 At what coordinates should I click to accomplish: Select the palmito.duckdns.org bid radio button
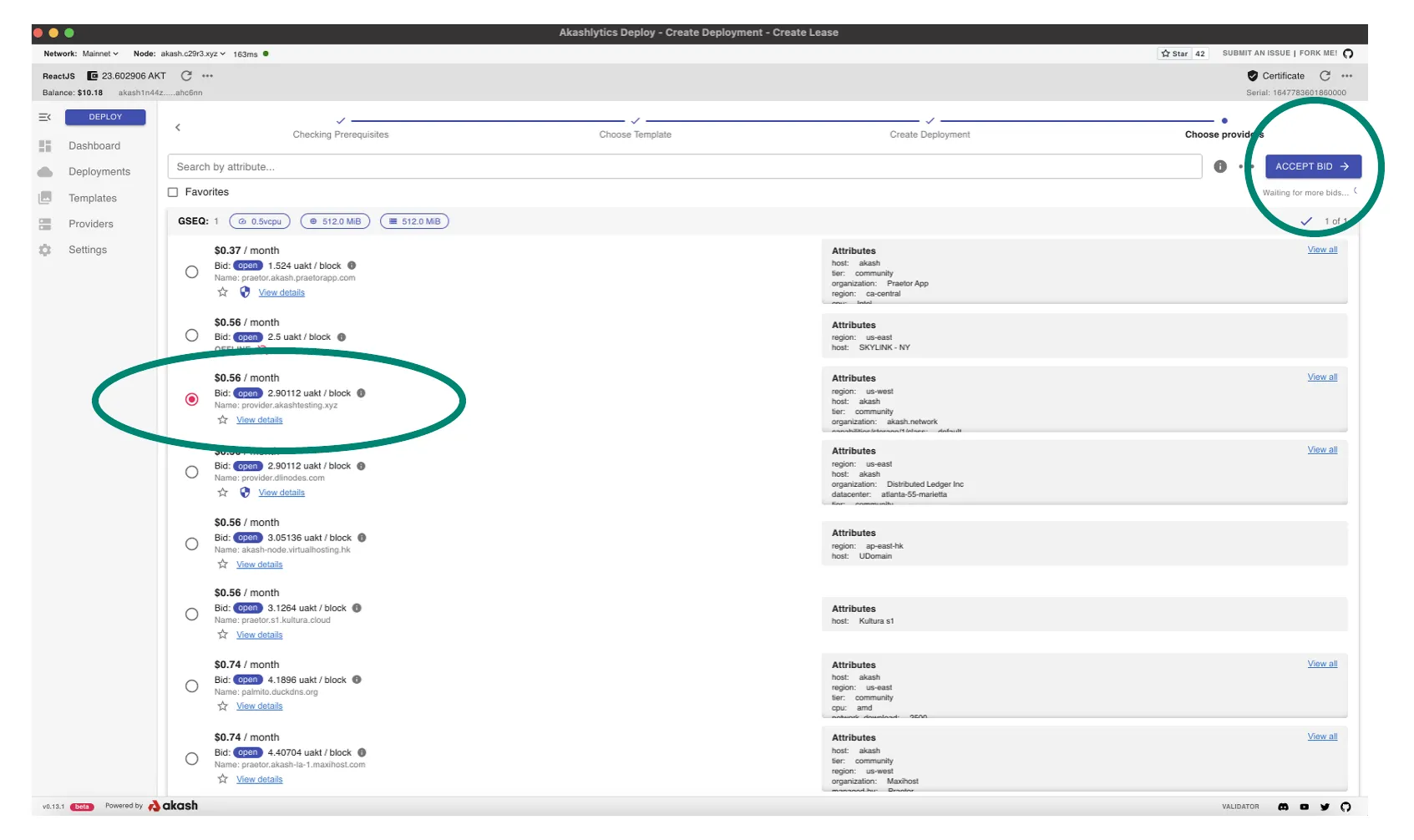coord(192,686)
